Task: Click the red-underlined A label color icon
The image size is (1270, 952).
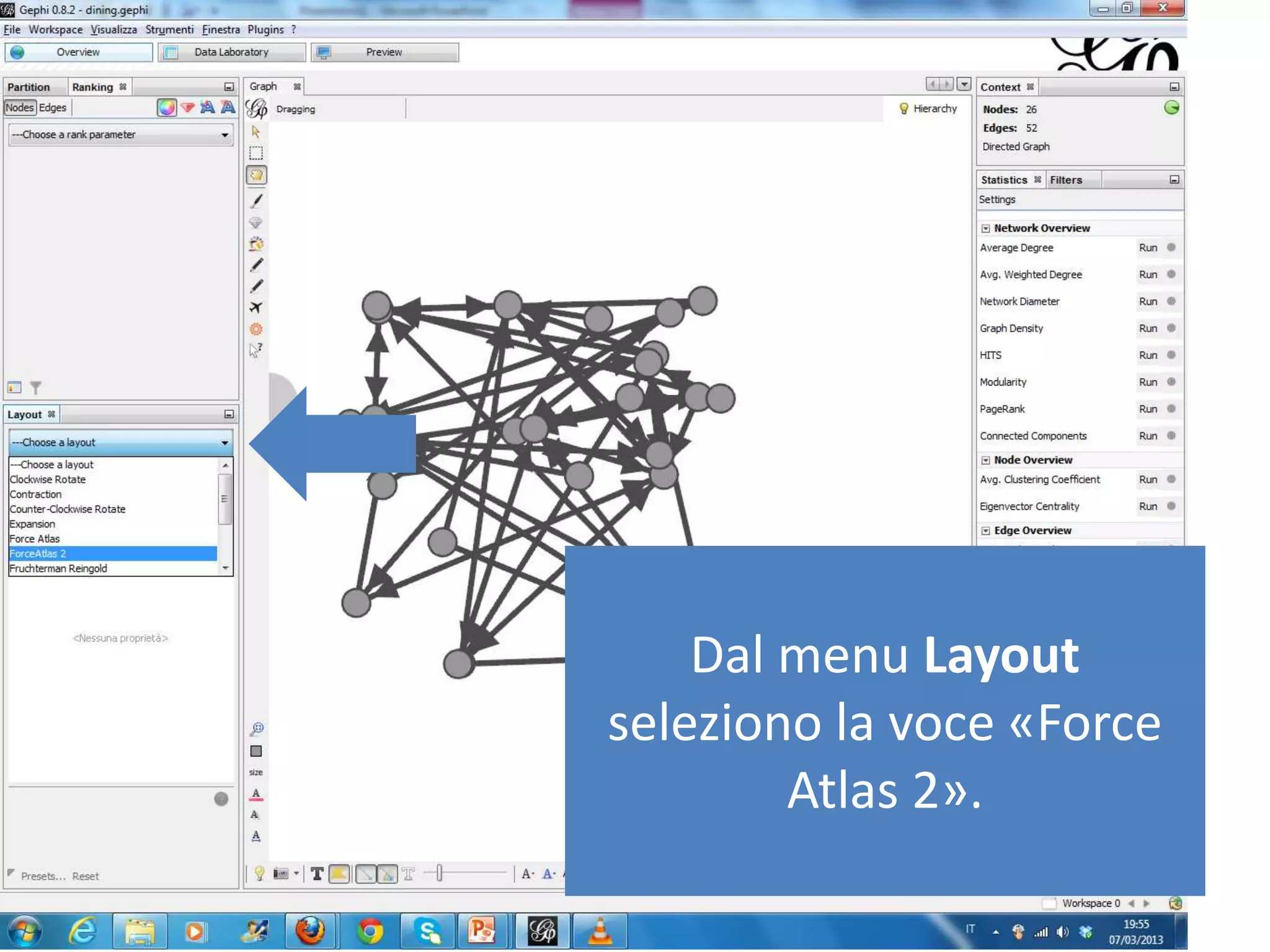Action: coord(255,794)
